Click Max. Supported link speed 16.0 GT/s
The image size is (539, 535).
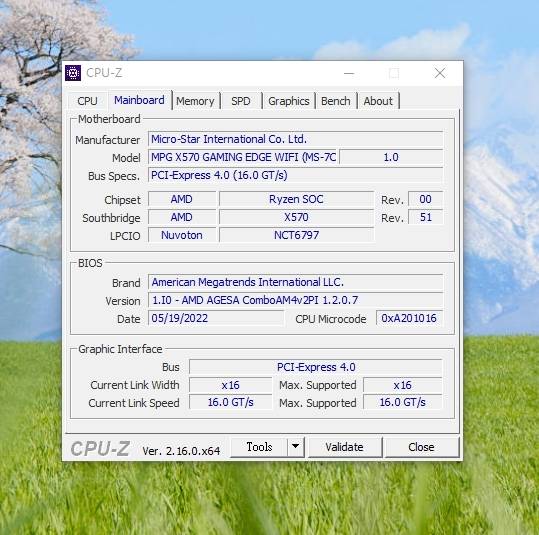coord(403,402)
